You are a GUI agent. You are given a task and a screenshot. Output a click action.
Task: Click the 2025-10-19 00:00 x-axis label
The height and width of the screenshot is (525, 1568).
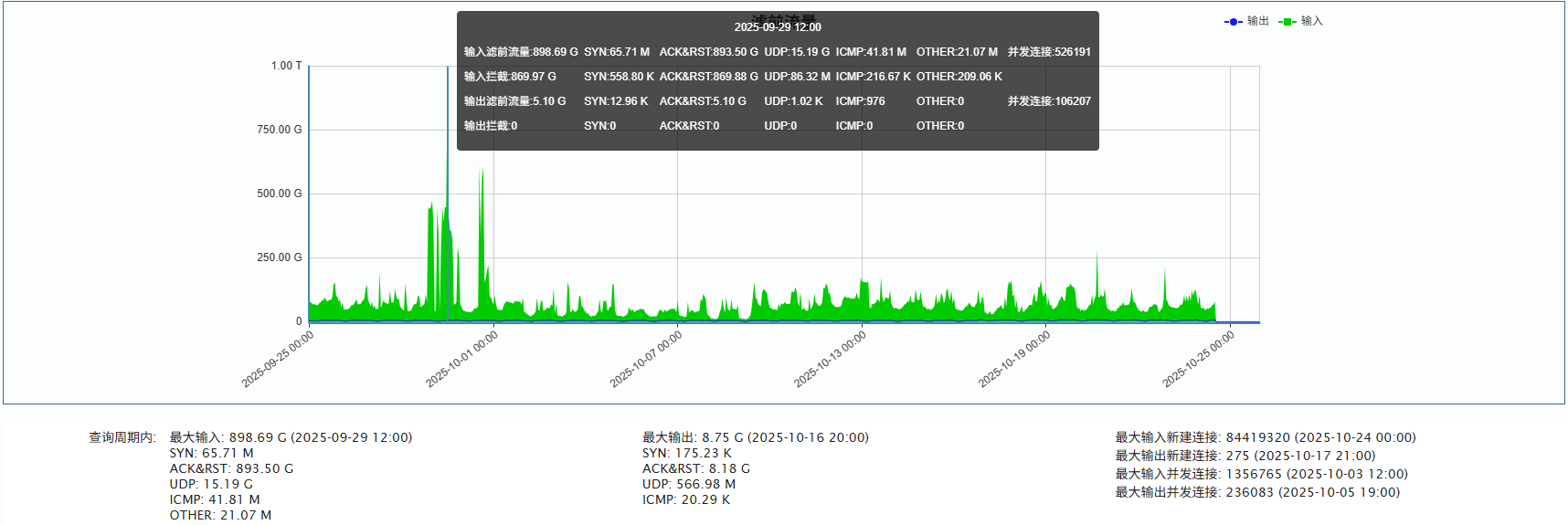pos(1014,359)
